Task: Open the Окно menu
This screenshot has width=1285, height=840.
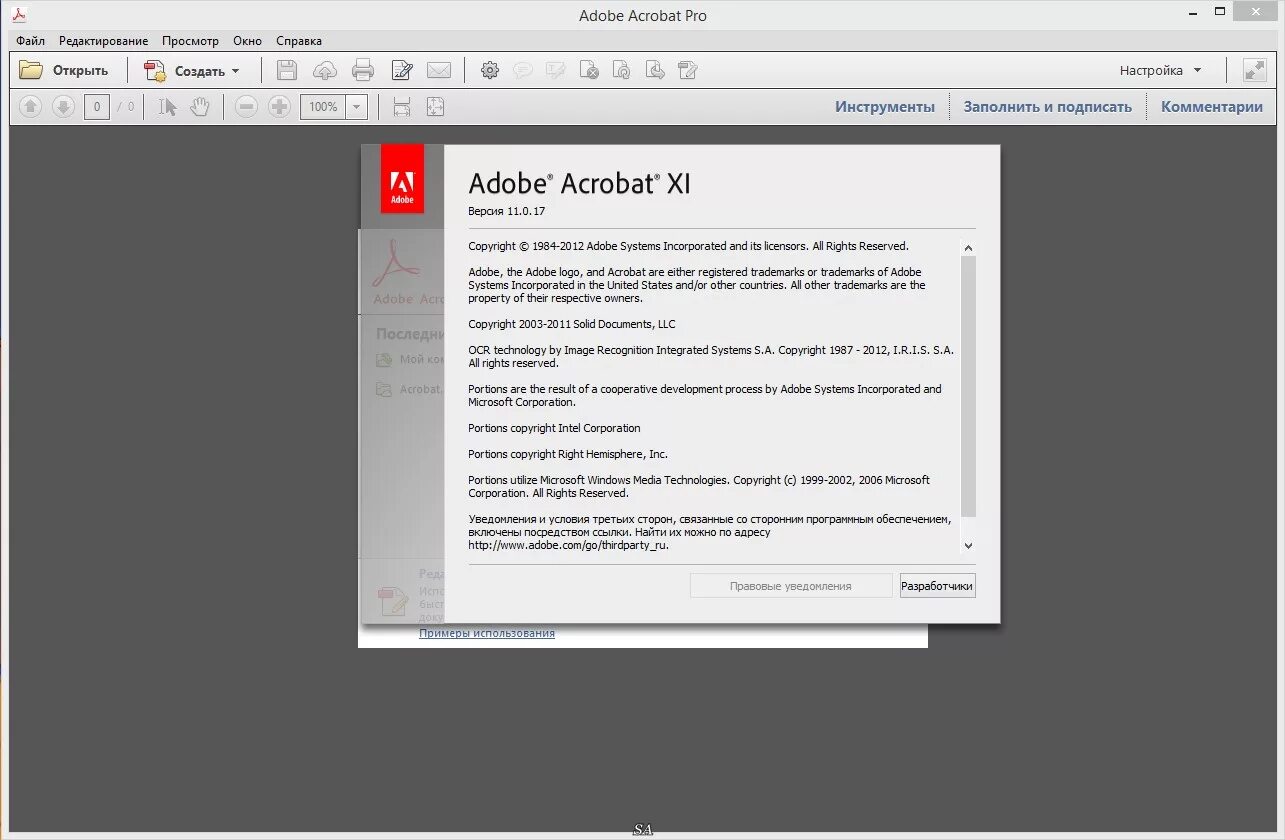Action: [x=247, y=41]
